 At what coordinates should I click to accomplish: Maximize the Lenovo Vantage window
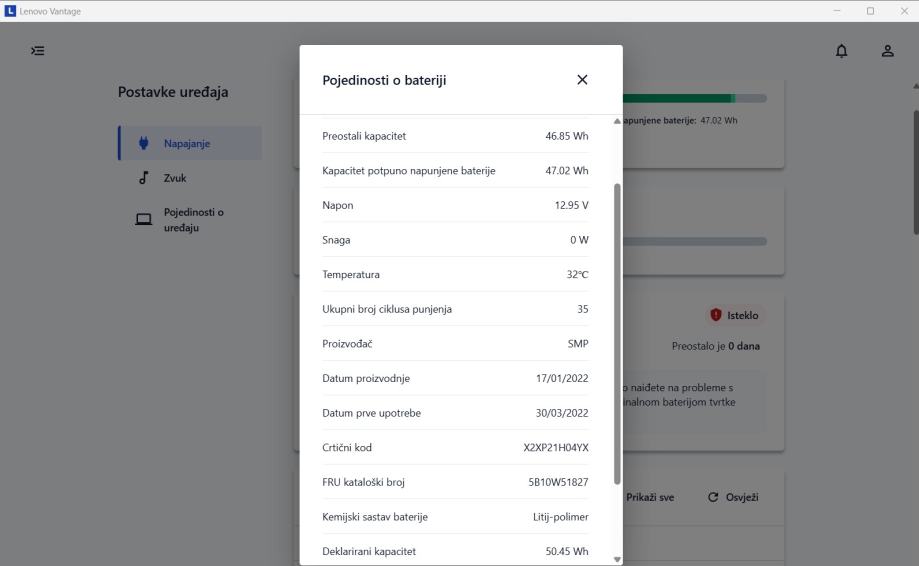[870, 11]
